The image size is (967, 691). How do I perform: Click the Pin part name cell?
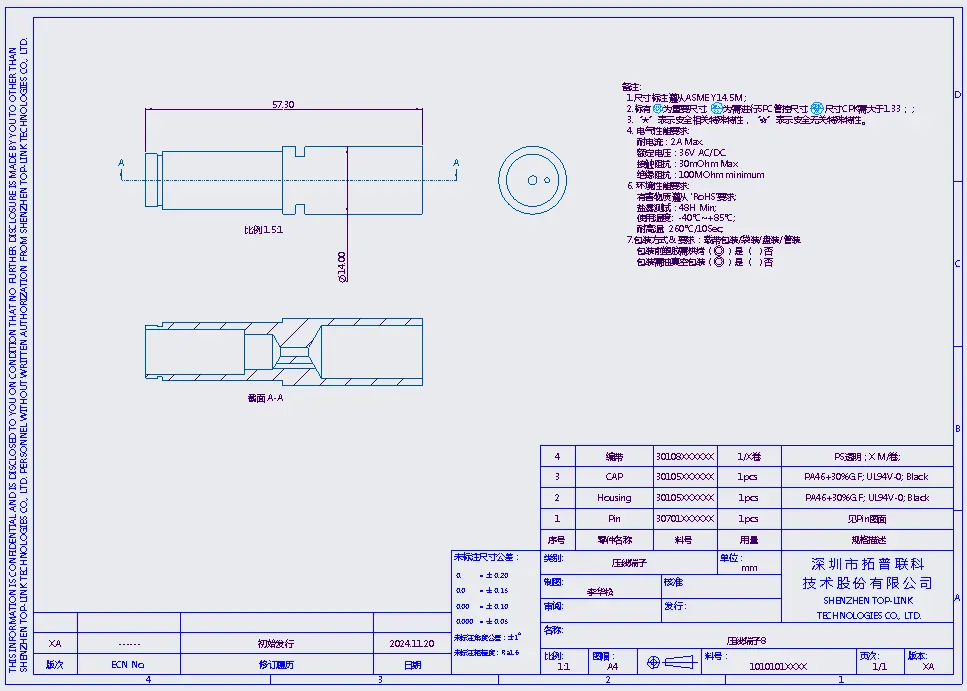614,519
